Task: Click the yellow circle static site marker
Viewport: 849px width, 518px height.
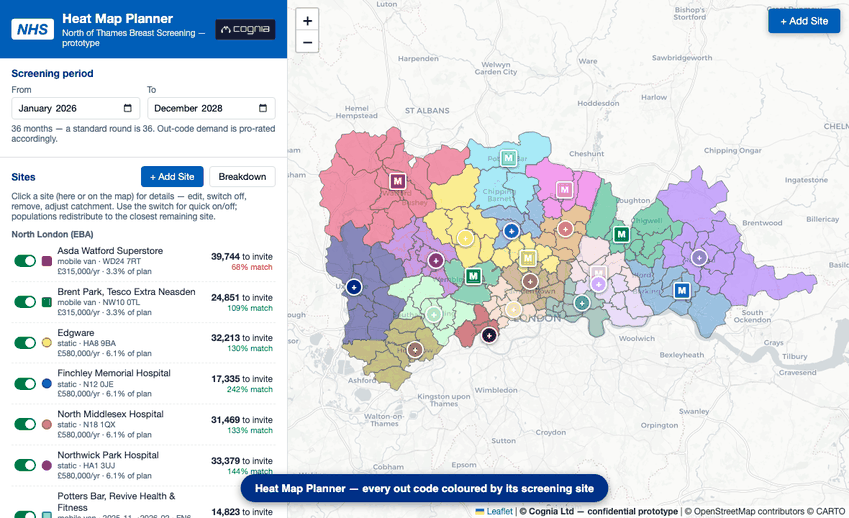Action: coord(465,238)
